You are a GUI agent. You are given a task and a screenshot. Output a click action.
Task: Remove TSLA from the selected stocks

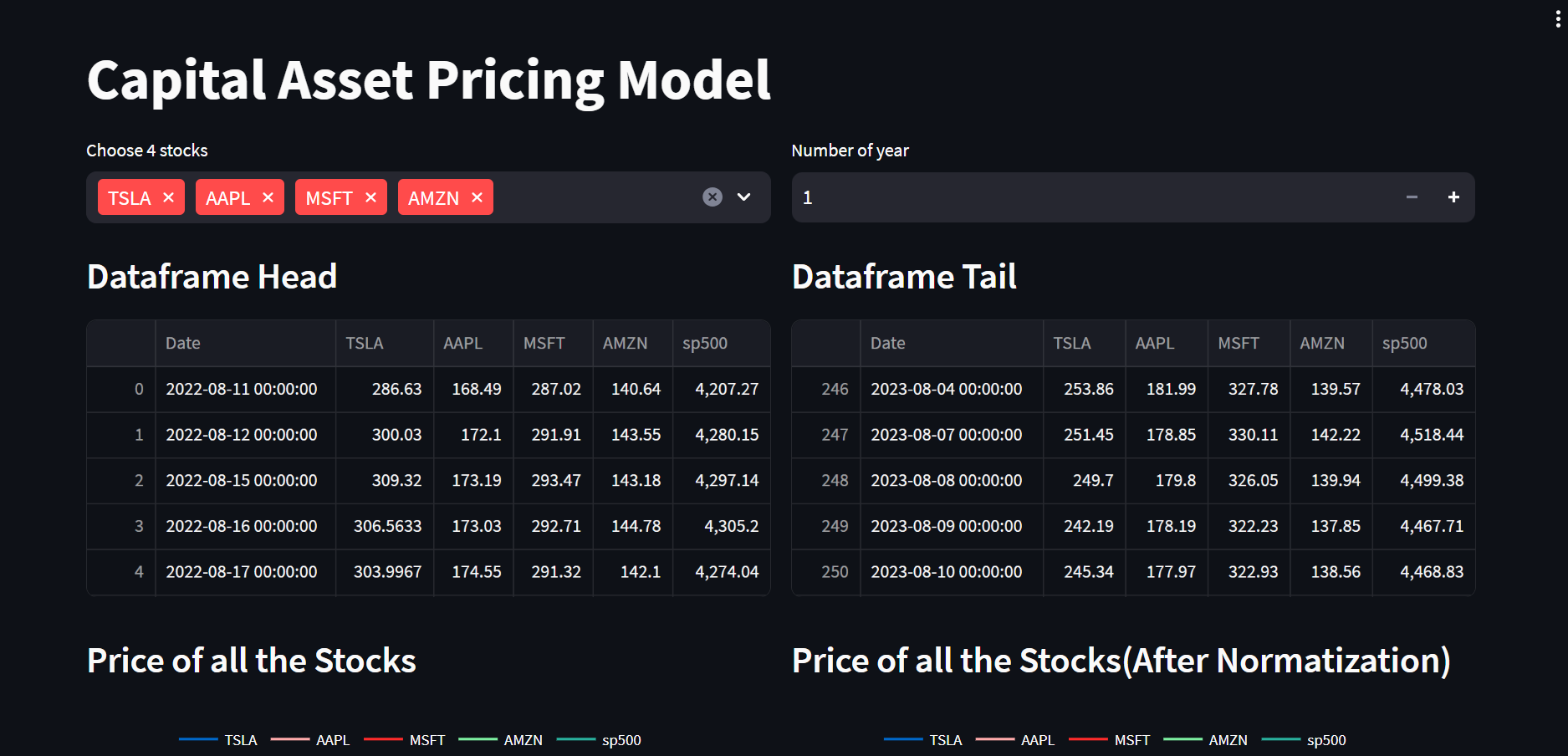point(167,197)
